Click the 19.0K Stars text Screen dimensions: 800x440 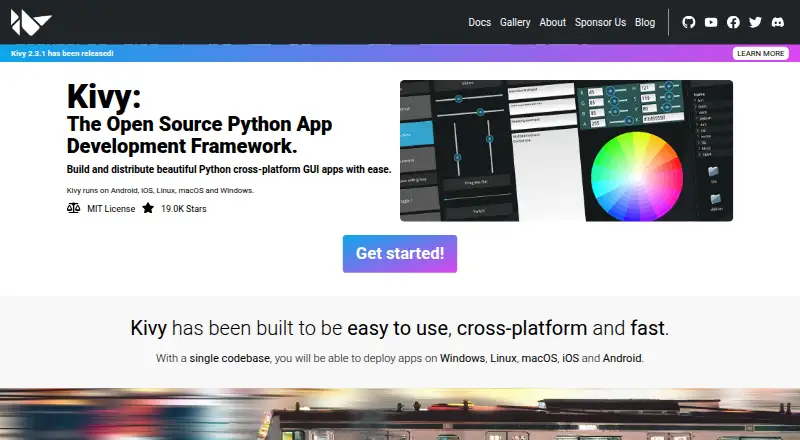pos(184,208)
